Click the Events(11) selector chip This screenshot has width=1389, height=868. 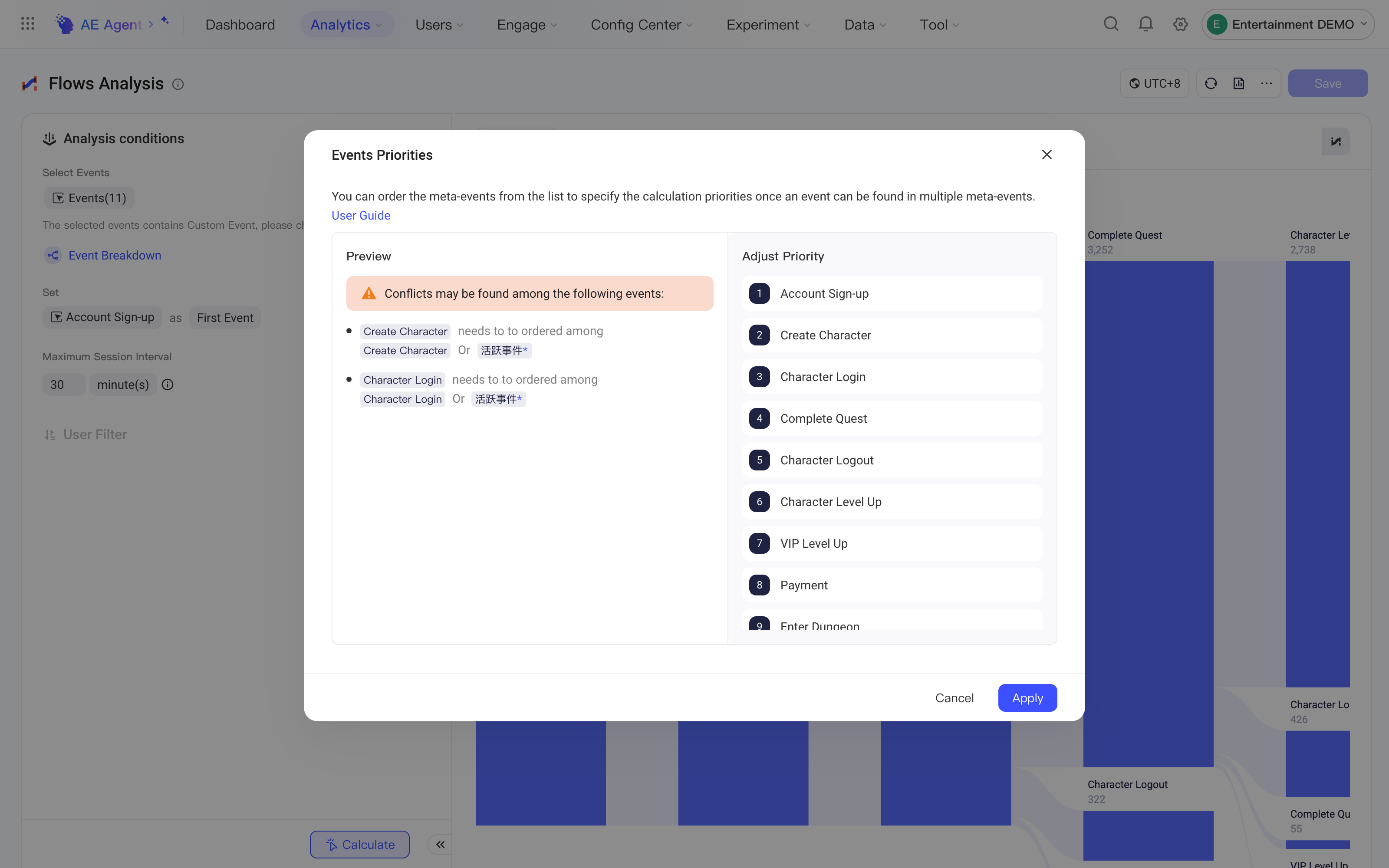click(89, 198)
